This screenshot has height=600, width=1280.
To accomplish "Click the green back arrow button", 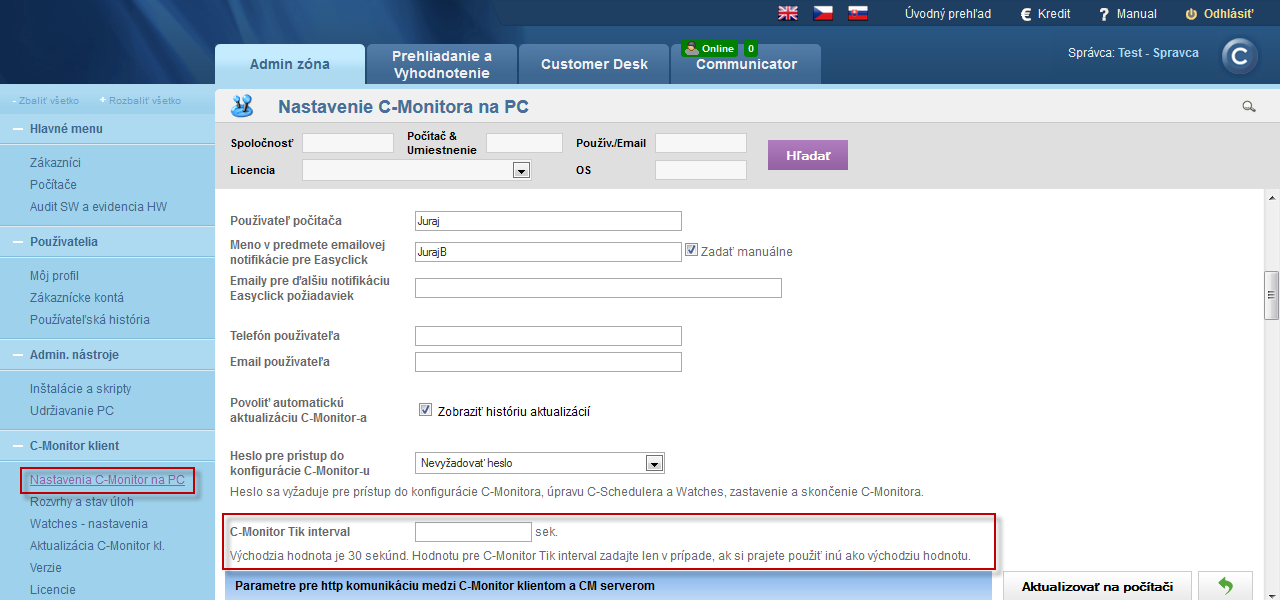I will point(1225,587).
